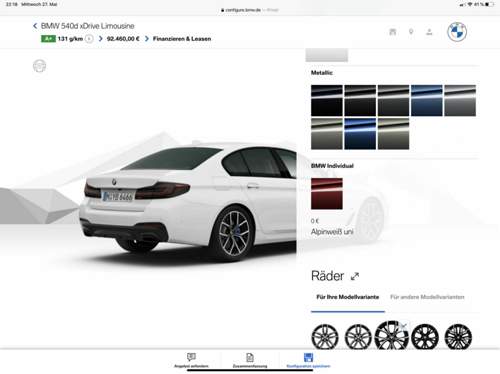Expand the Räder section with arrow icon
Image resolution: width=500 pixels, height=374 pixels.
pyautogui.click(x=355, y=276)
